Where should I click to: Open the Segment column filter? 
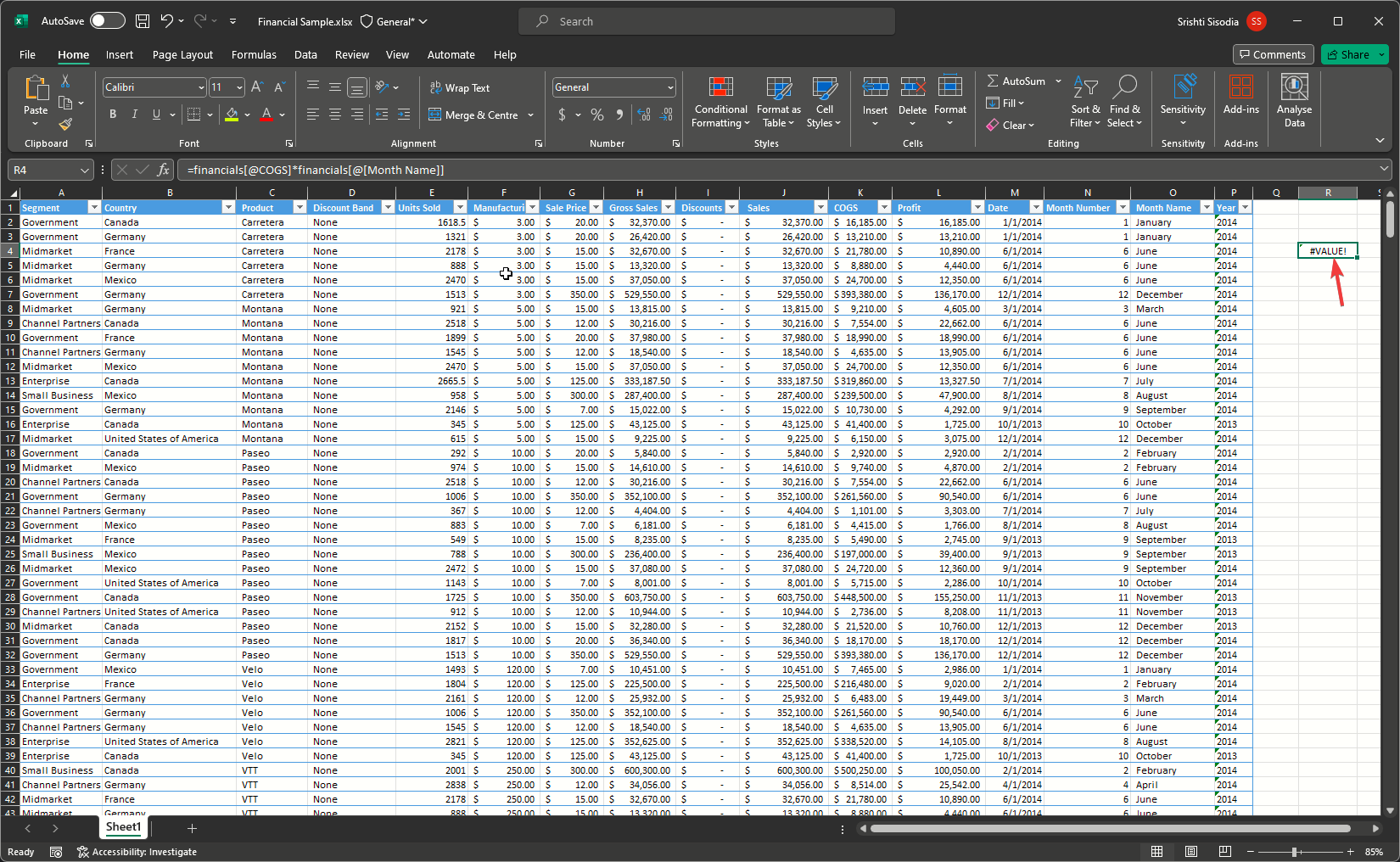(93, 207)
